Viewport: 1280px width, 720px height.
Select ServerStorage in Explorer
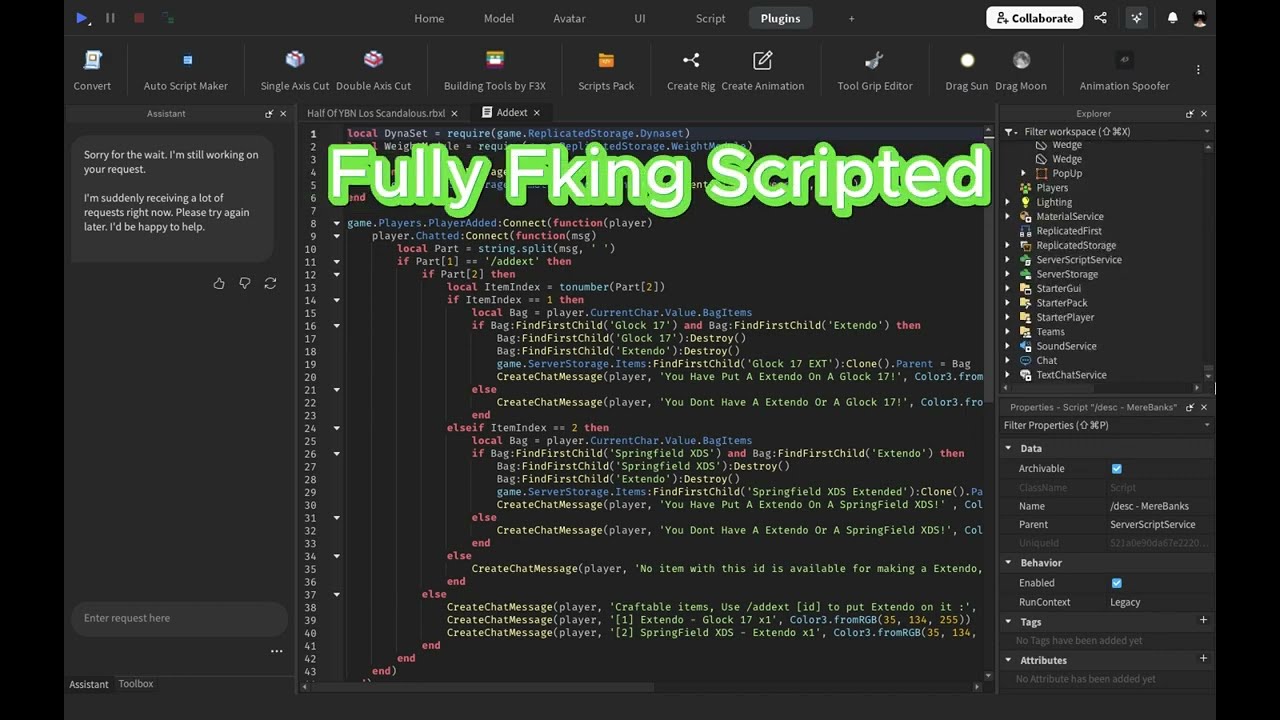point(1067,274)
